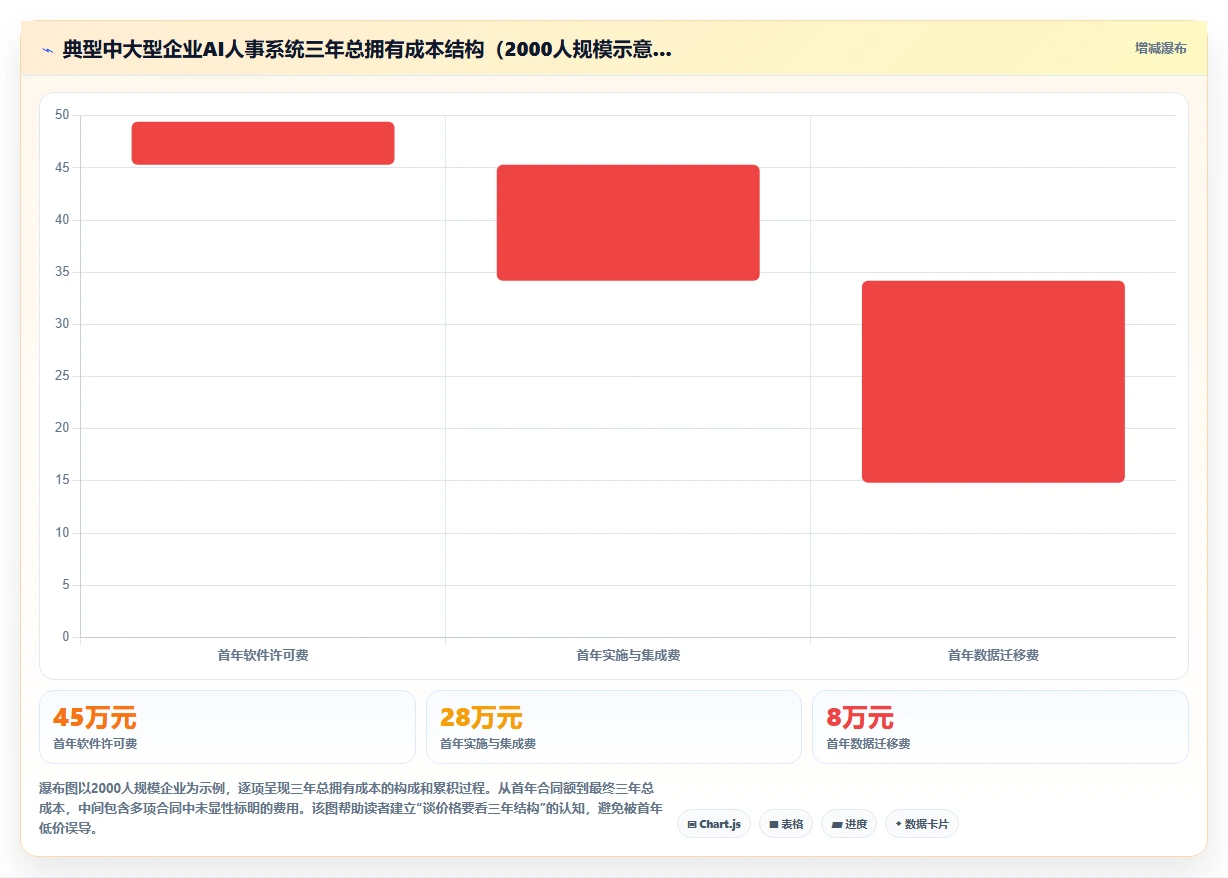Click the 数据卡片 tag chip
The width and height of the screenshot is (1228, 878).
[922, 824]
